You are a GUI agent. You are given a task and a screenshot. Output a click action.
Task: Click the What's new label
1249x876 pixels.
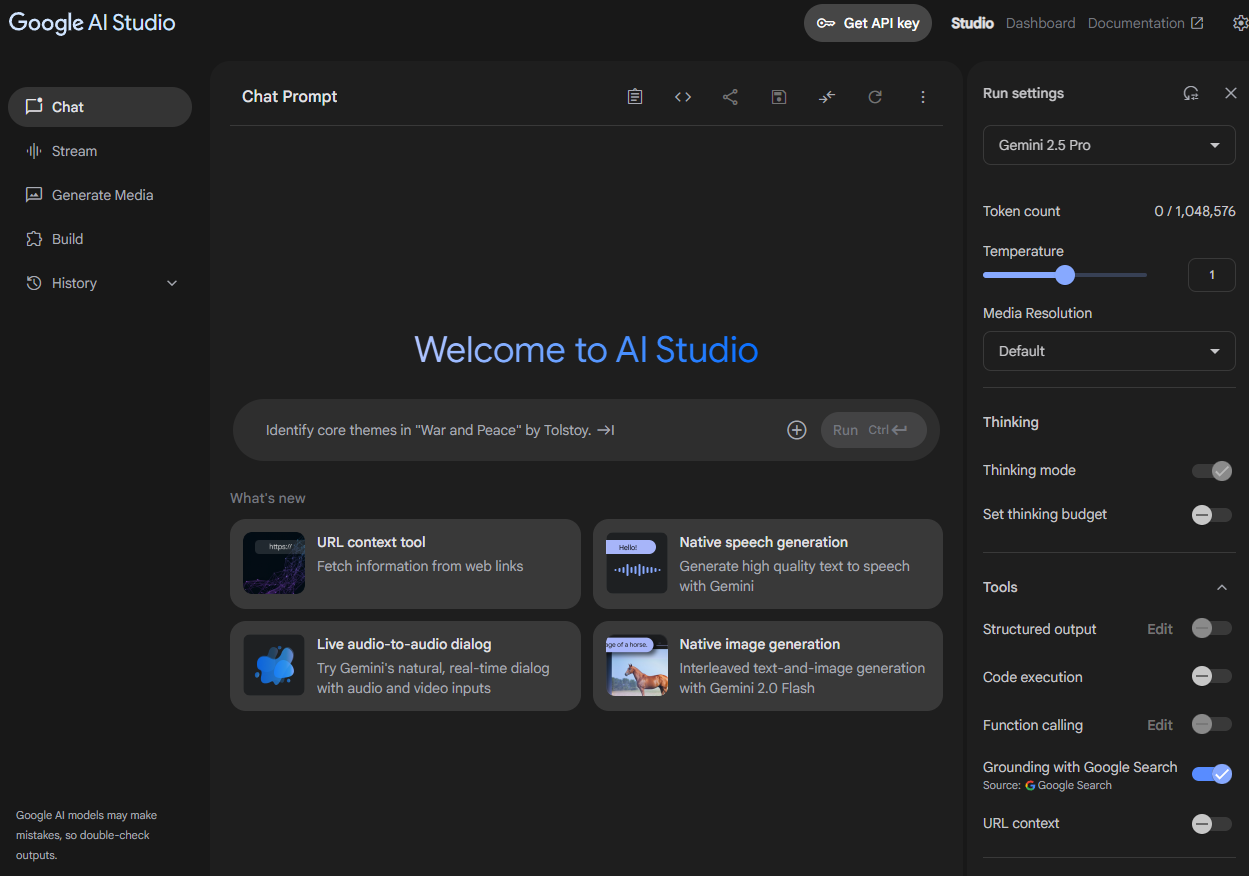(268, 498)
